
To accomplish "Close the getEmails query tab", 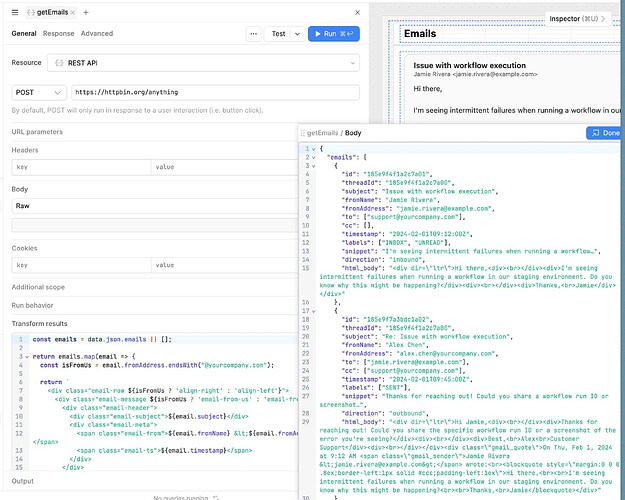I will (70, 11).
